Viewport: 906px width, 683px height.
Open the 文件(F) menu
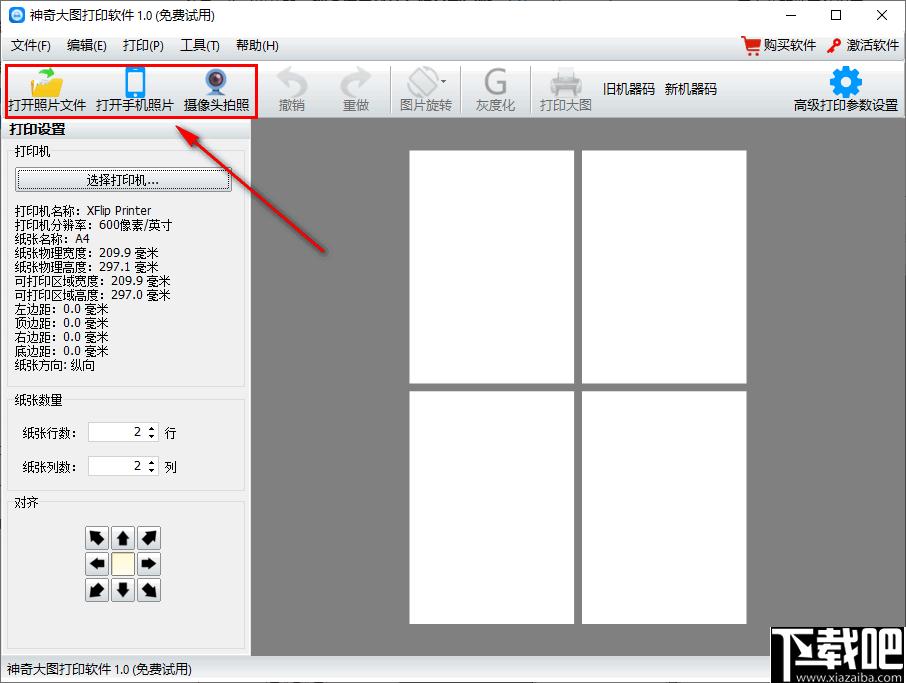(31, 45)
